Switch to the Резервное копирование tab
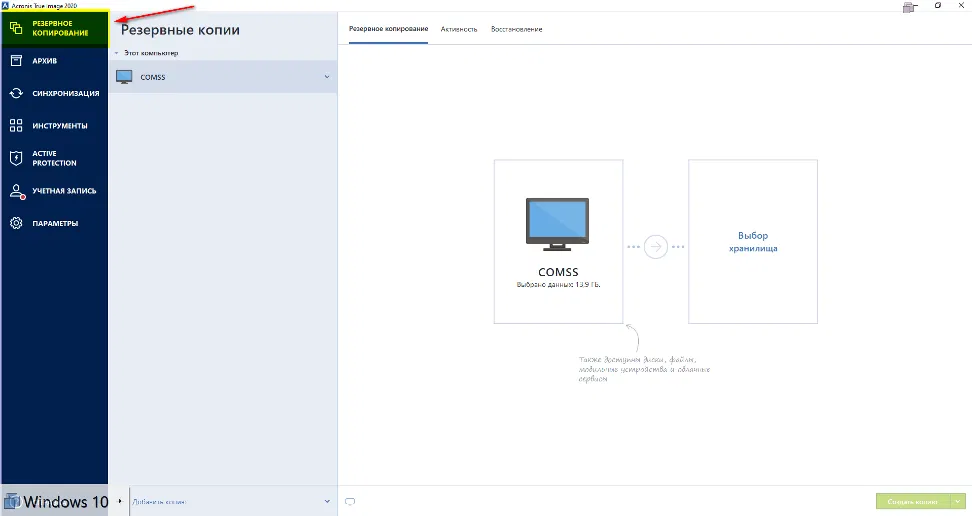The width and height of the screenshot is (972, 516). [x=388, y=29]
